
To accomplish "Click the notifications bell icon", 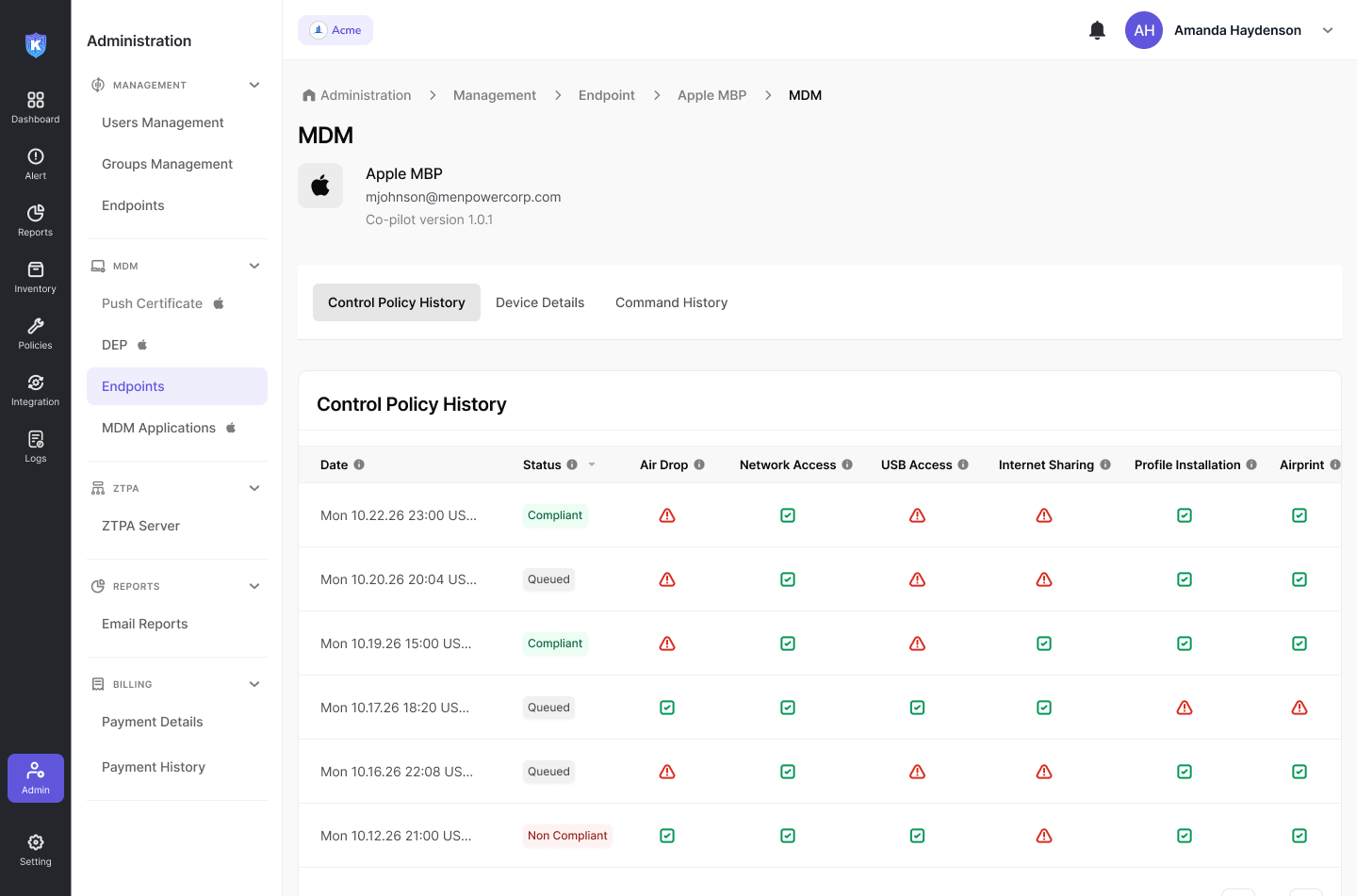I will tap(1097, 30).
